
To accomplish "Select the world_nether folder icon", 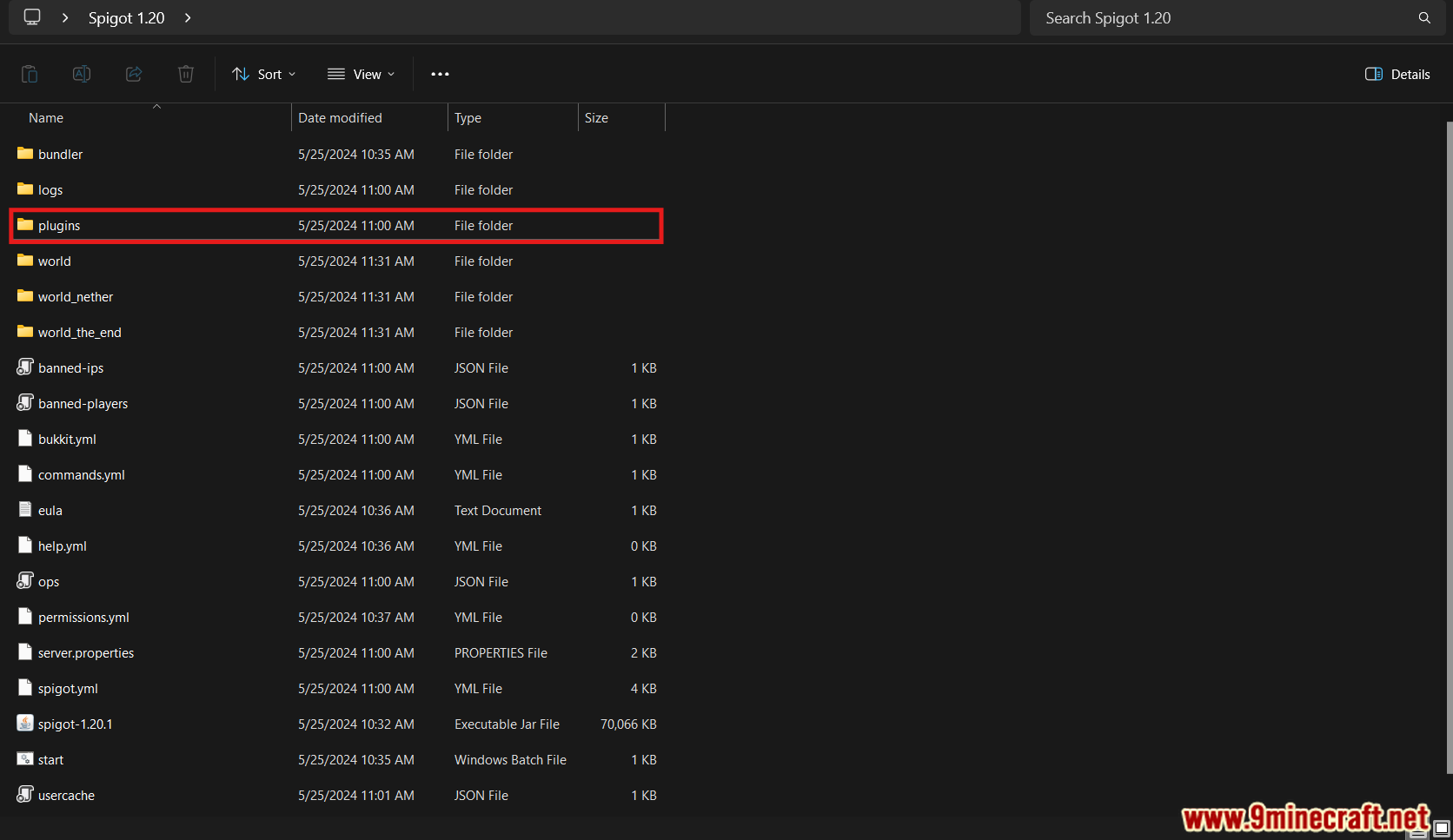I will [25, 296].
